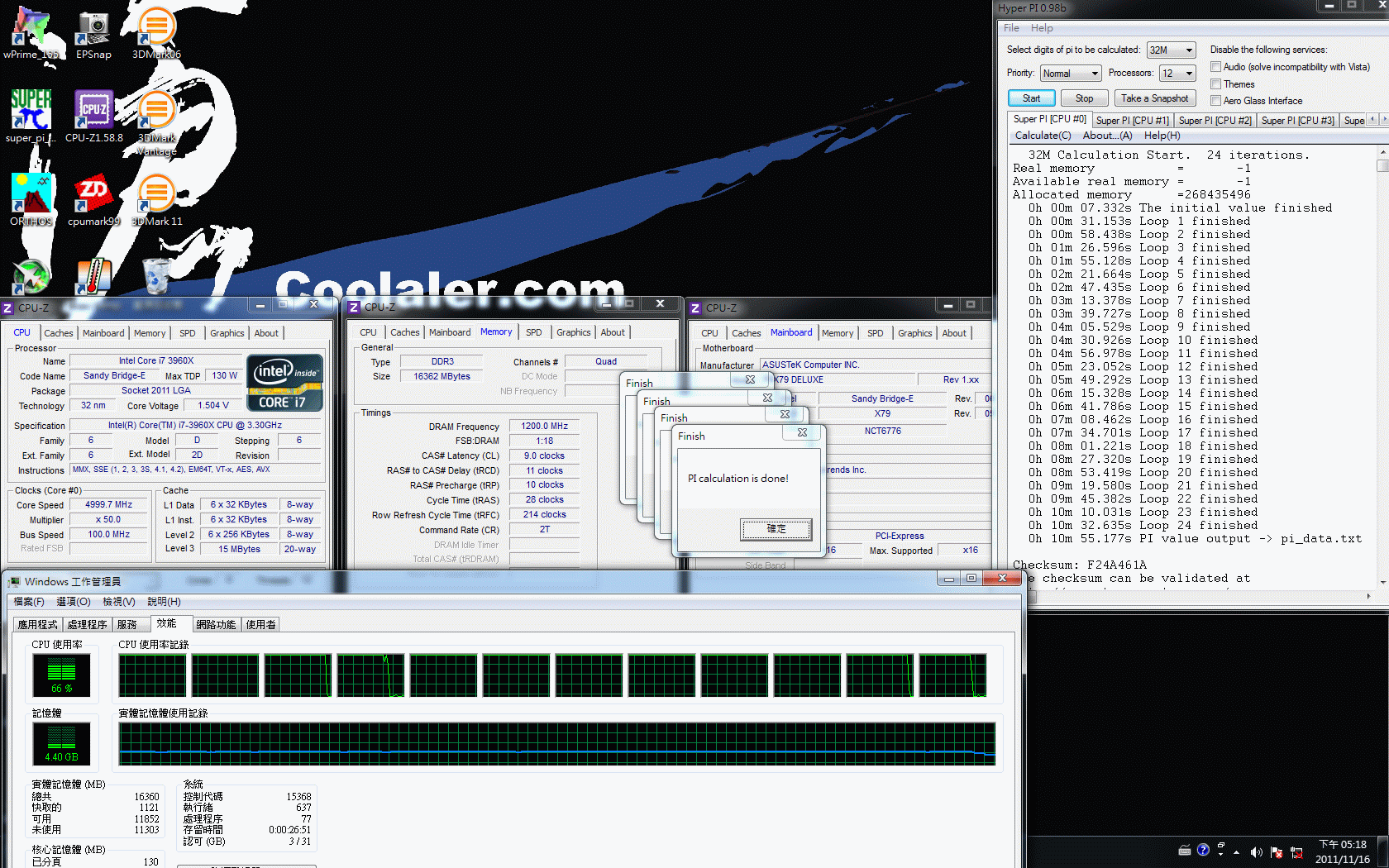The width and height of the screenshot is (1389, 868).
Task: Show hidden tray icons with the up arrow
Action: click(x=1237, y=851)
